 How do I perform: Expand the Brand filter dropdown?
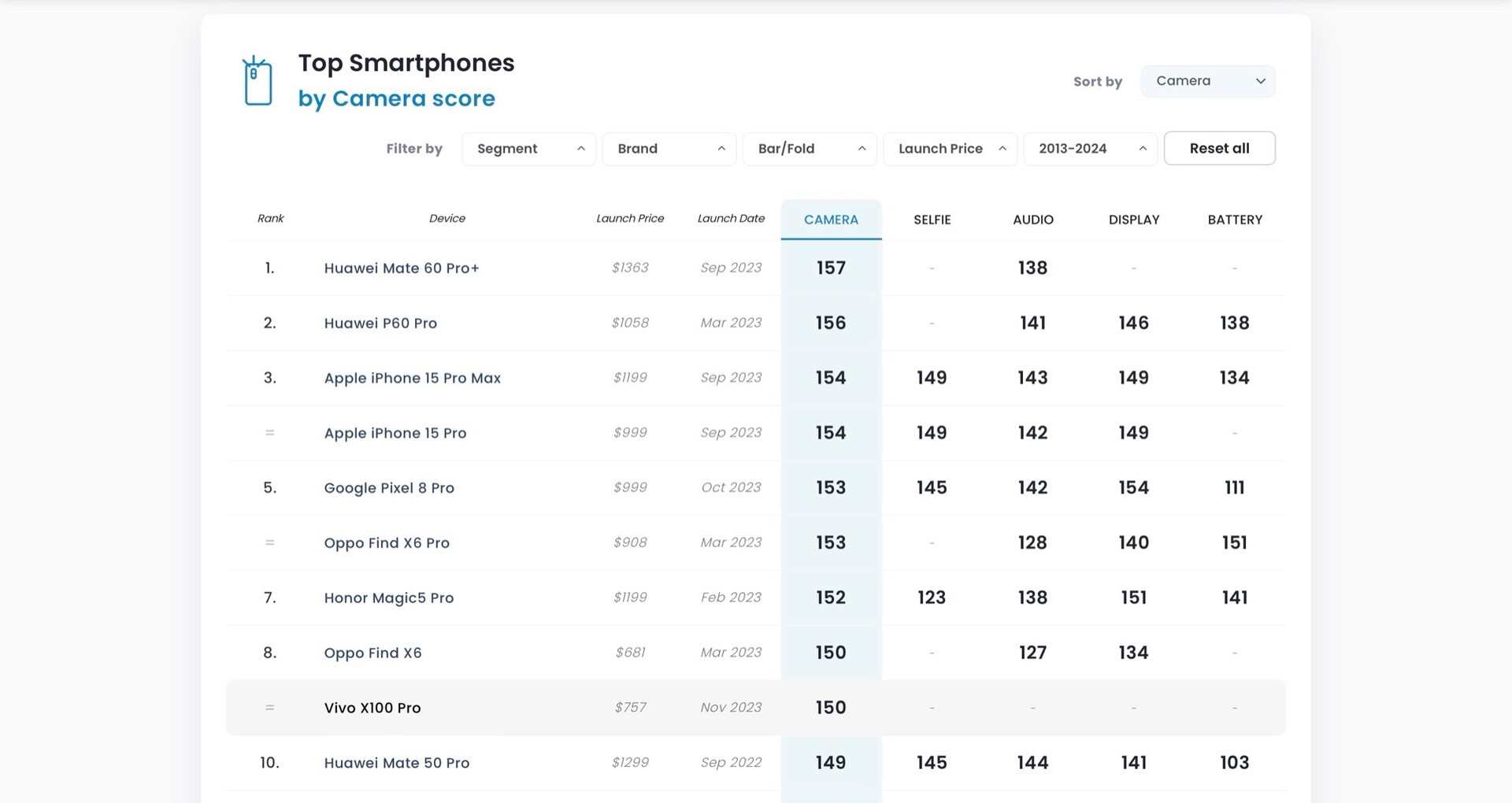(x=669, y=149)
